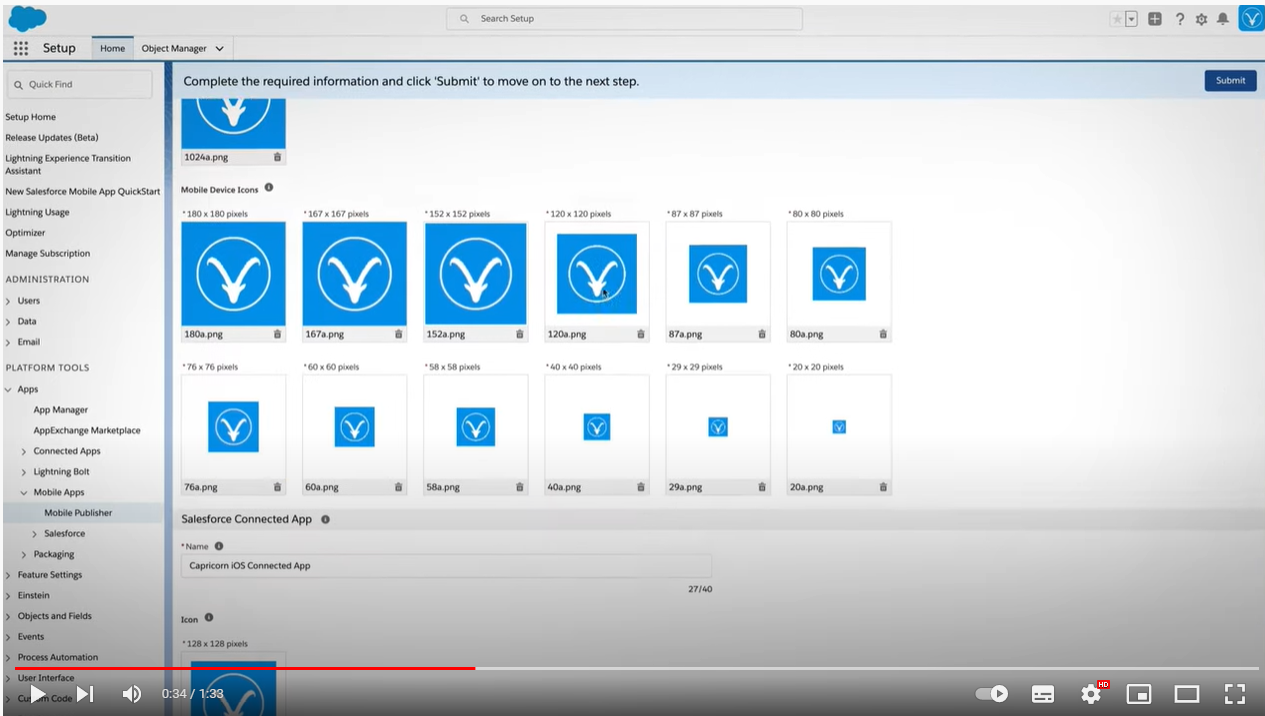Viewport: 1265px width, 716px height.
Task: Remove the 120a.png icon file
Action: pyautogui.click(x=641, y=334)
